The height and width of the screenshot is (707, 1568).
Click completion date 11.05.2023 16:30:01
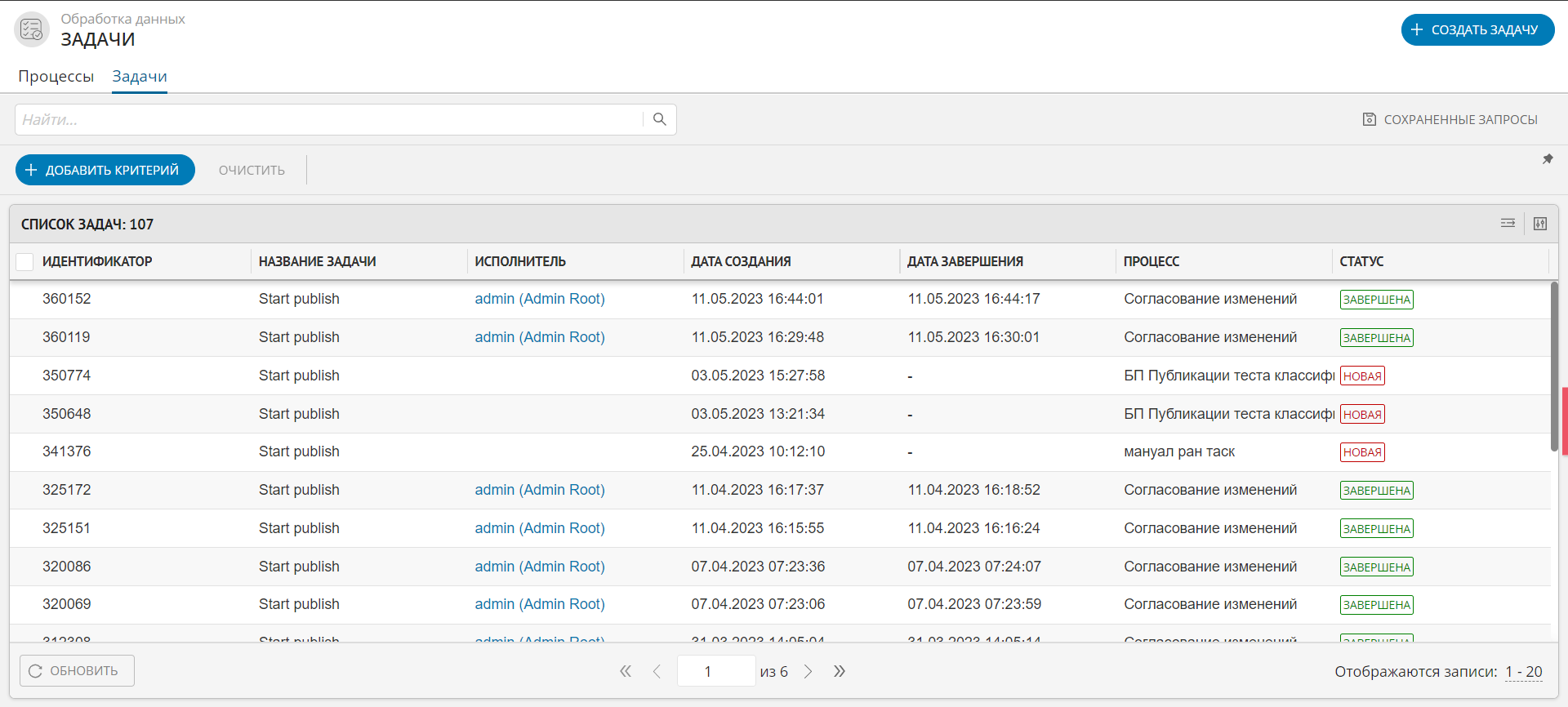click(973, 337)
